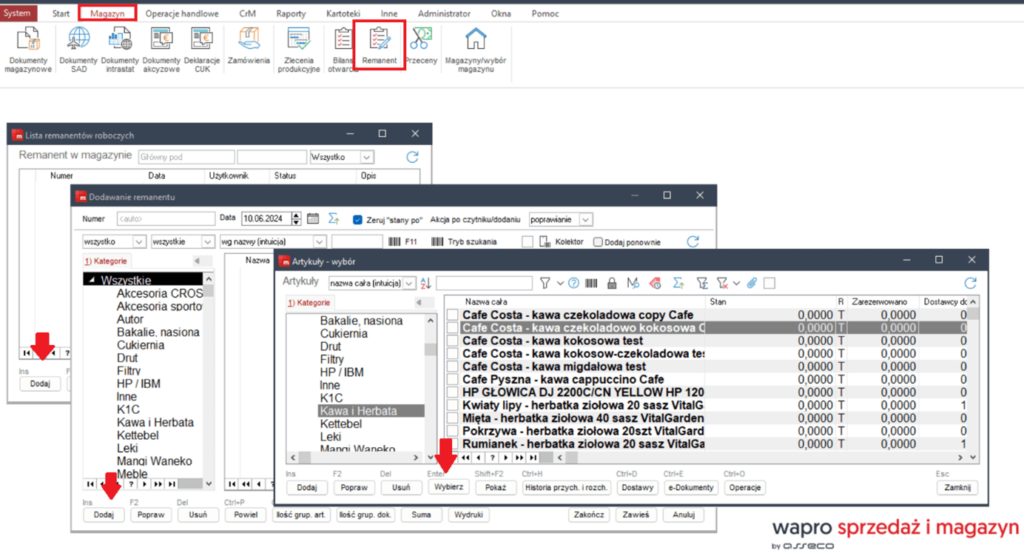Refresh the Artykuły - wybór list

coord(969,283)
